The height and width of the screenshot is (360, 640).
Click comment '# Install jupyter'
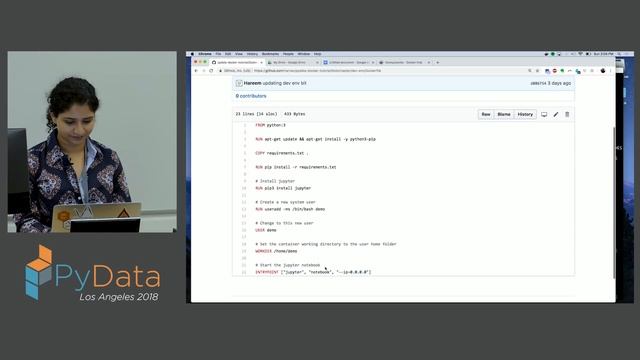point(275,181)
